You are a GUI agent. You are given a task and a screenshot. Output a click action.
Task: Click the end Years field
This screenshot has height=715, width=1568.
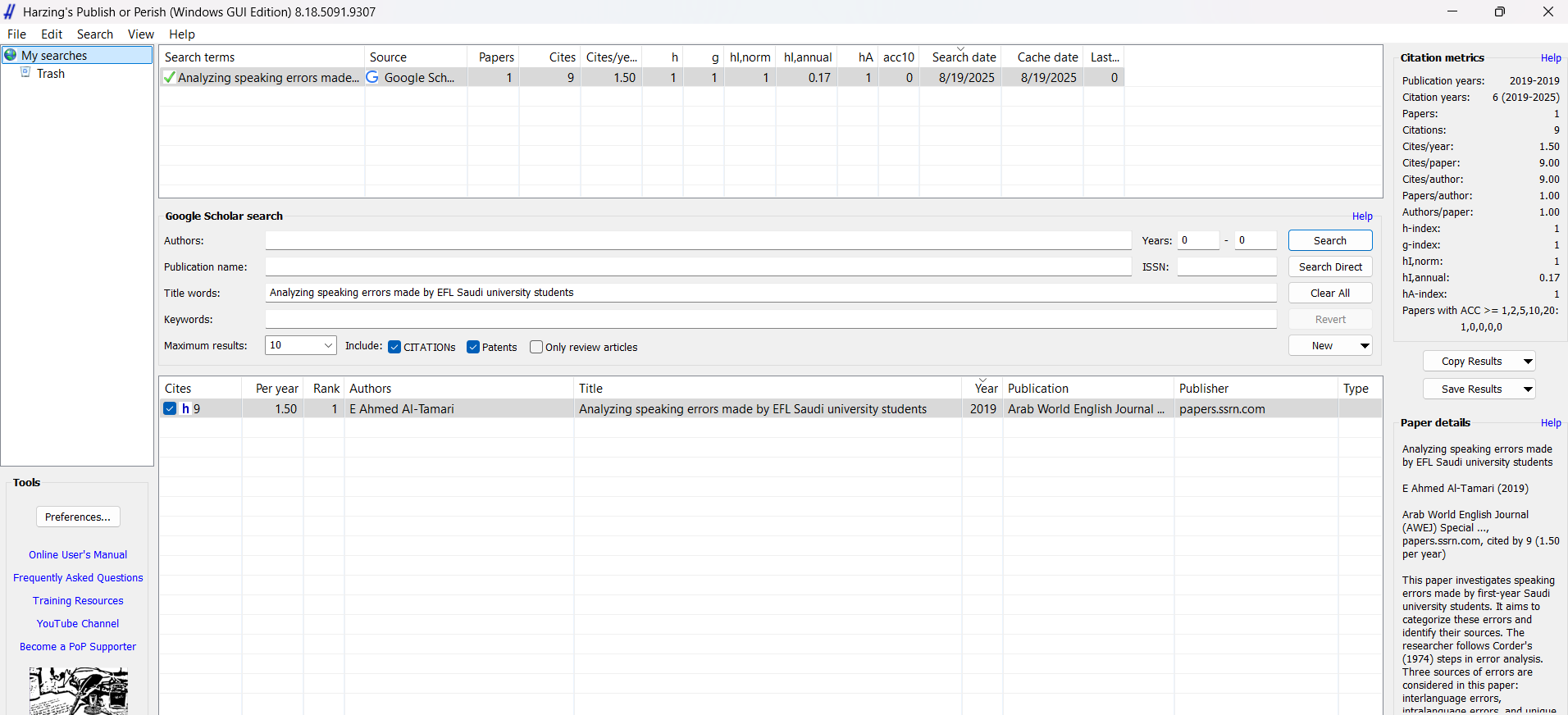coord(1256,240)
